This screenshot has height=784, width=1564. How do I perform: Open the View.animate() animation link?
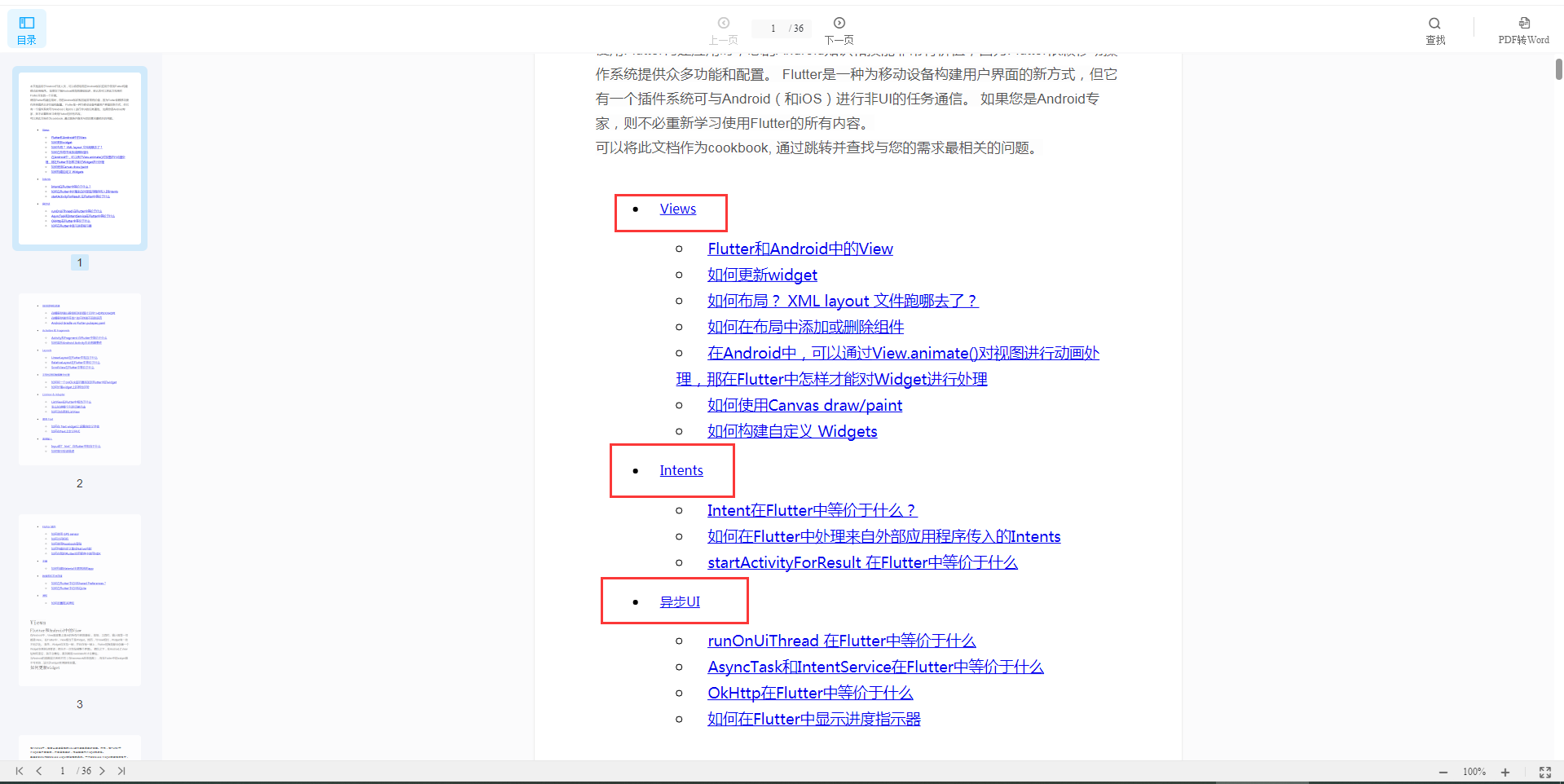(888, 366)
